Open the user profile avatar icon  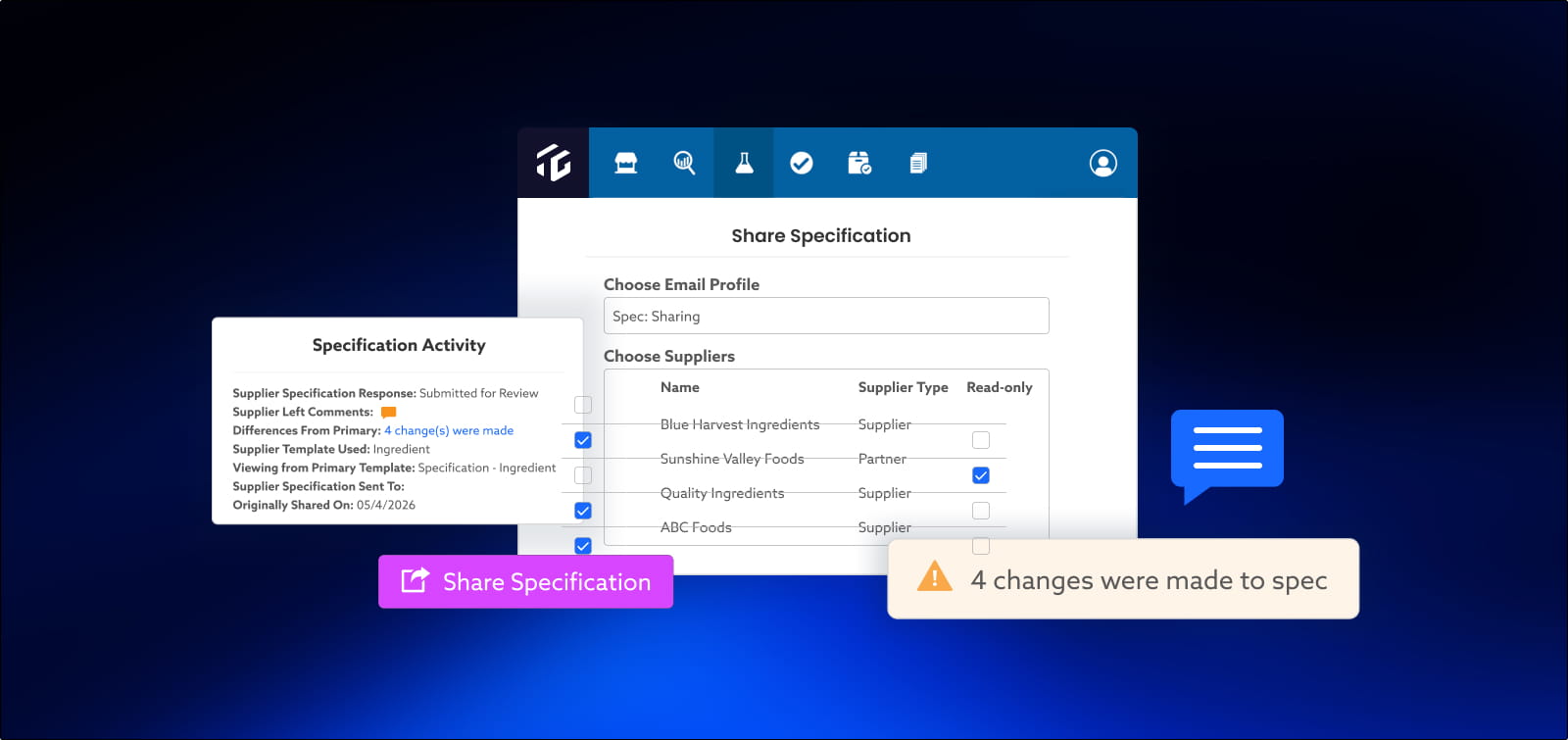[x=1103, y=163]
